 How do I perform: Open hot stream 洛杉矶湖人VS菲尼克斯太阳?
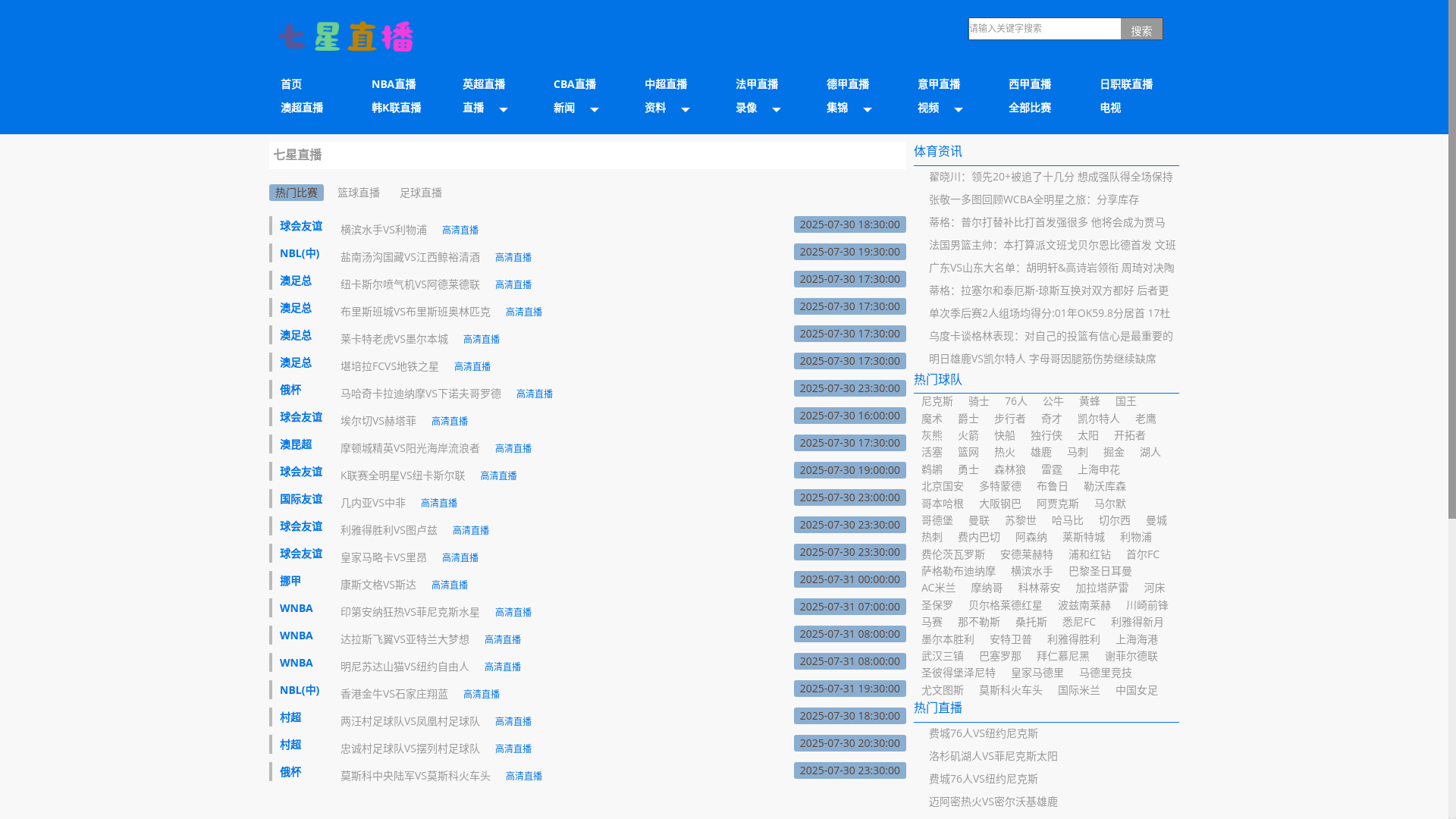point(993,756)
